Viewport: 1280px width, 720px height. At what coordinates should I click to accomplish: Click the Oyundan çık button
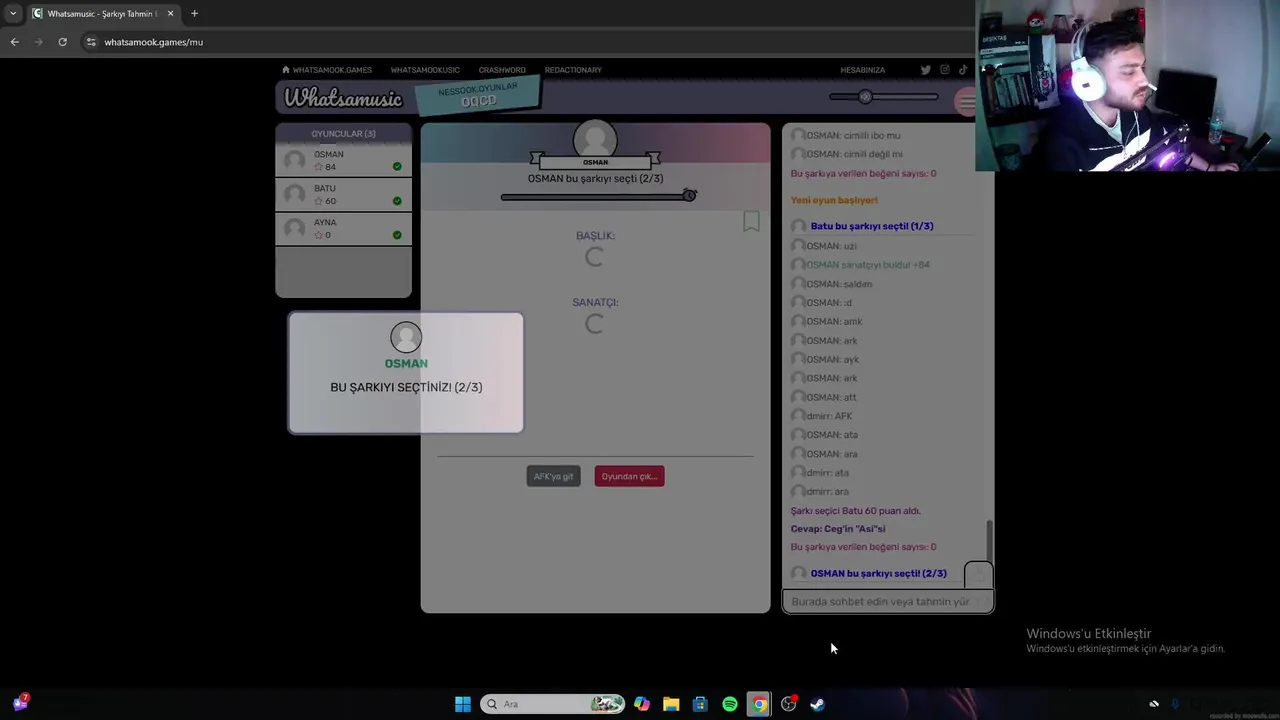tap(629, 476)
